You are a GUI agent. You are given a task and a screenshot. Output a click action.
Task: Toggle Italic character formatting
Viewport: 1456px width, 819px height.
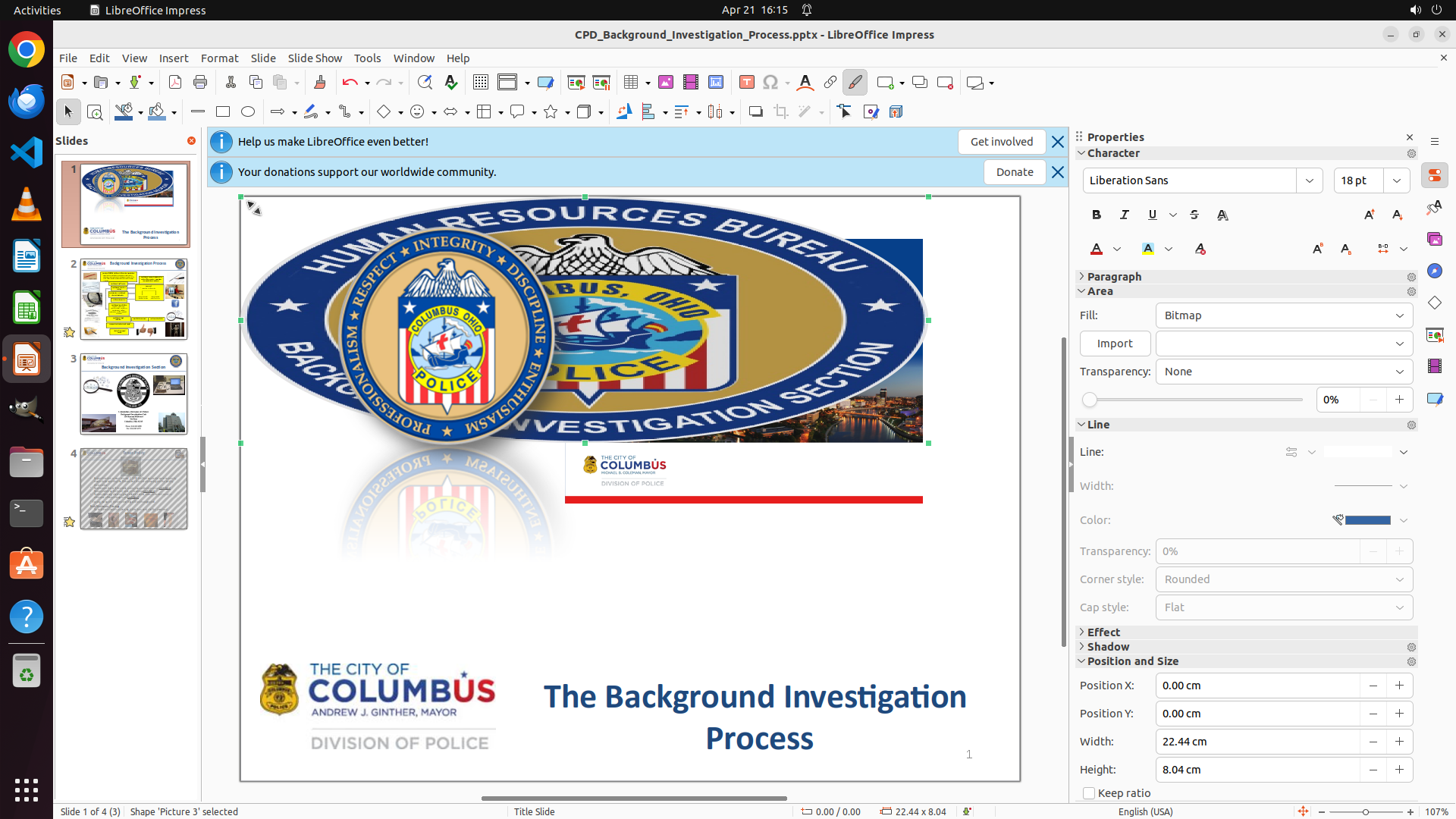tap(1124, 215)
